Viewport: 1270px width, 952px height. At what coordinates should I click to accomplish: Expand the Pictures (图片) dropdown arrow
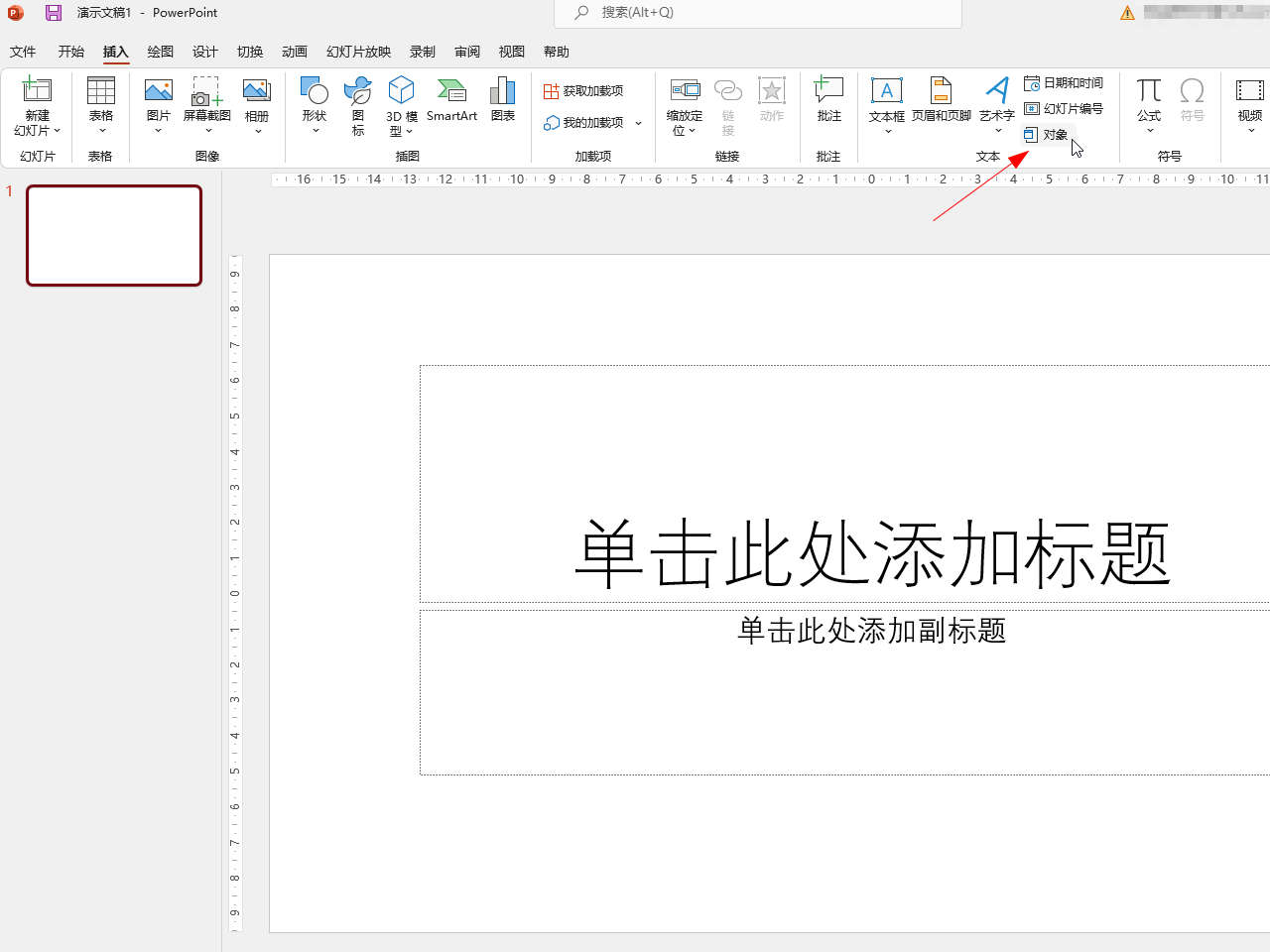158,131
